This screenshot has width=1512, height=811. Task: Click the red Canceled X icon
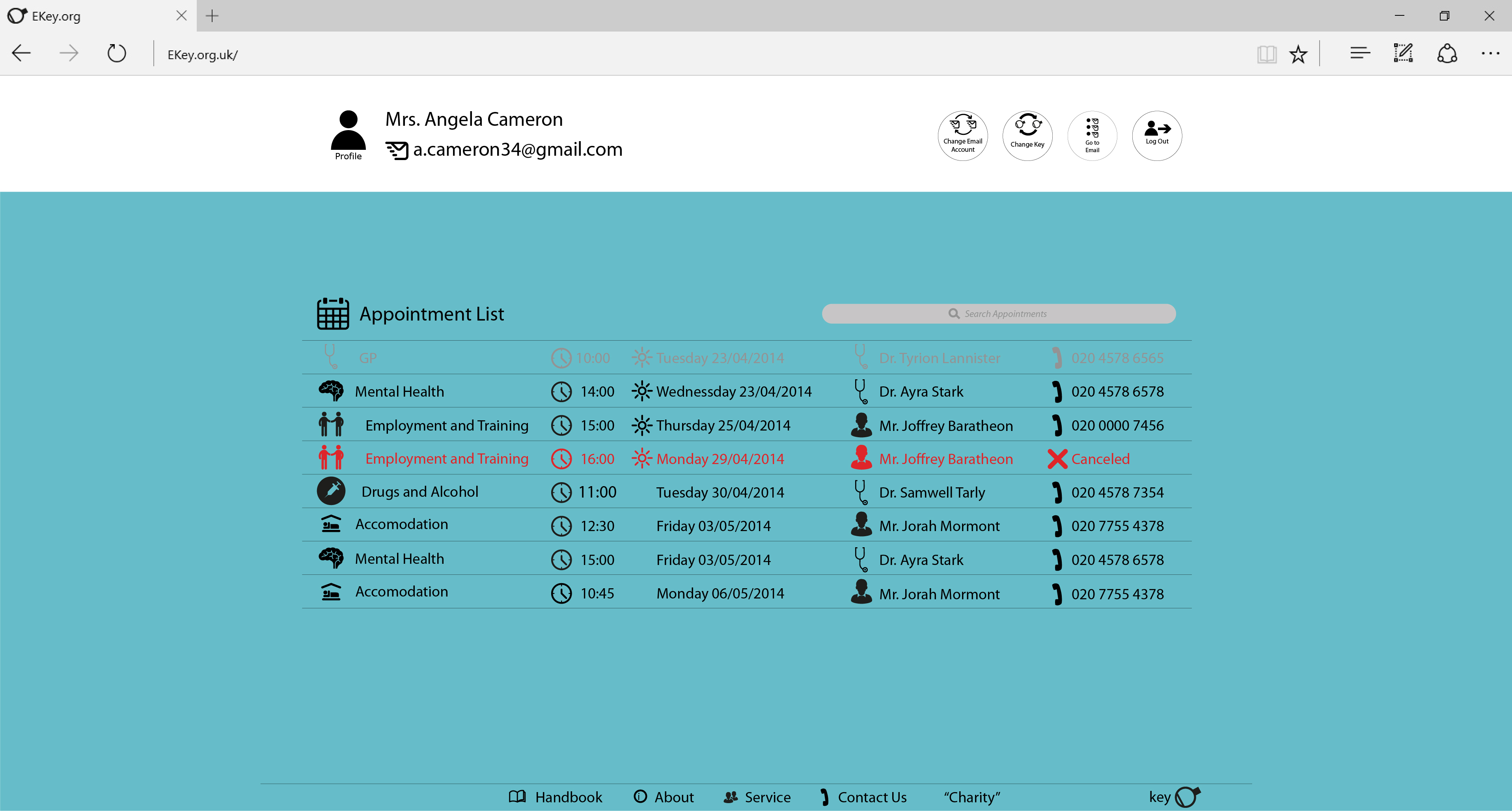(1057, 459)
